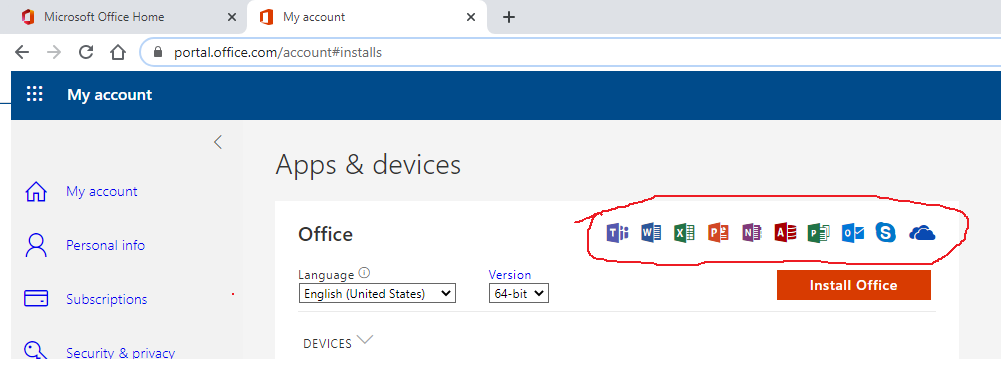Click the Access app icon
Screen dimensions: 1001x368
785,233
